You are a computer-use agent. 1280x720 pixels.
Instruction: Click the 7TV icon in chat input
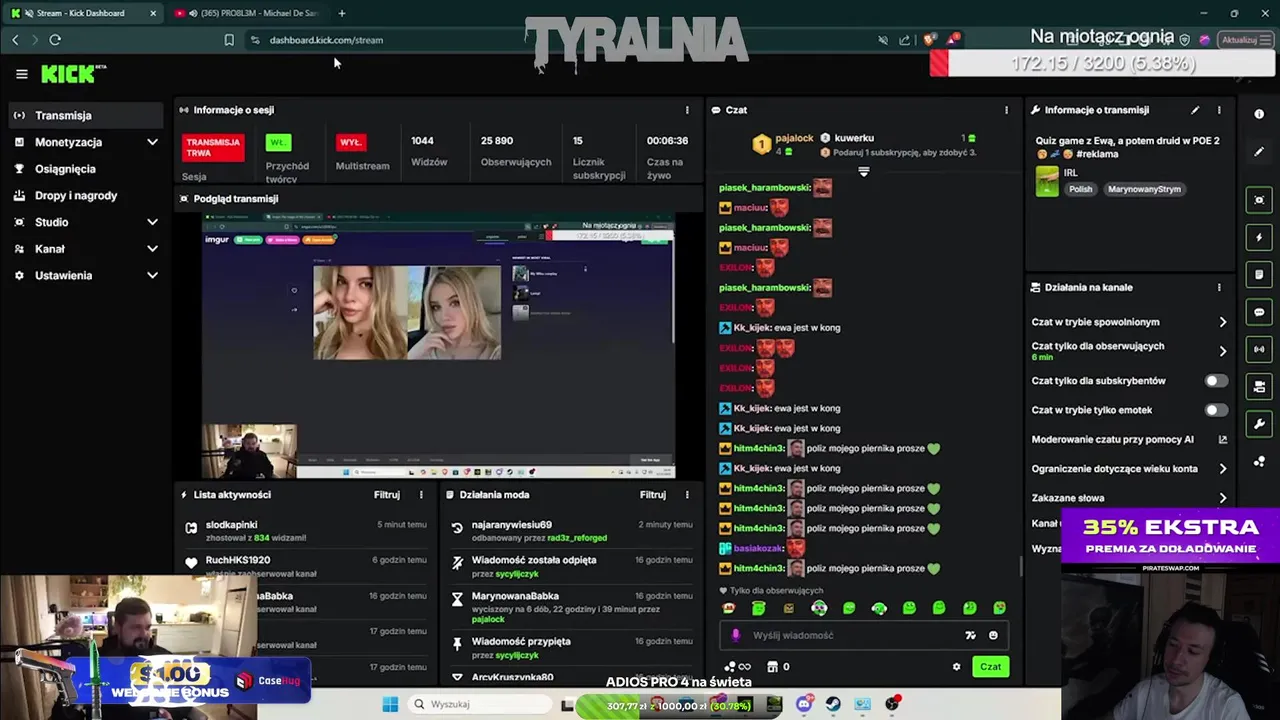pyautogui.click(x=970, y=635)
